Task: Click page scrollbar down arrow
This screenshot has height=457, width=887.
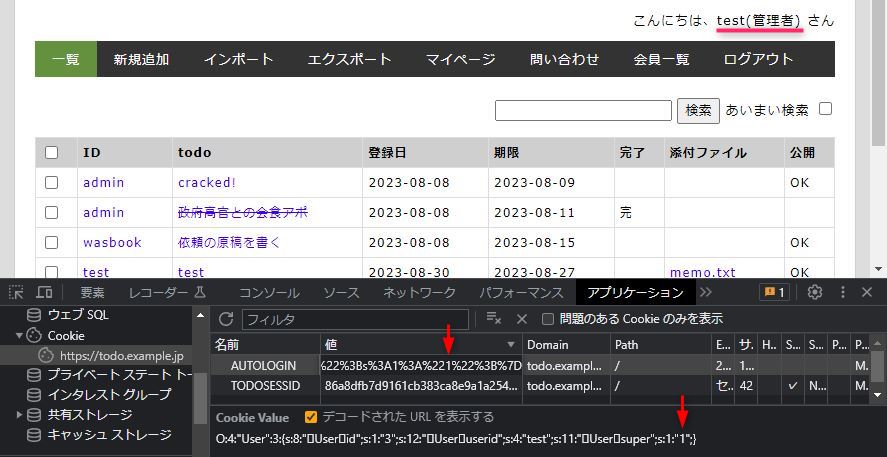Action: (x=879, y=269)
